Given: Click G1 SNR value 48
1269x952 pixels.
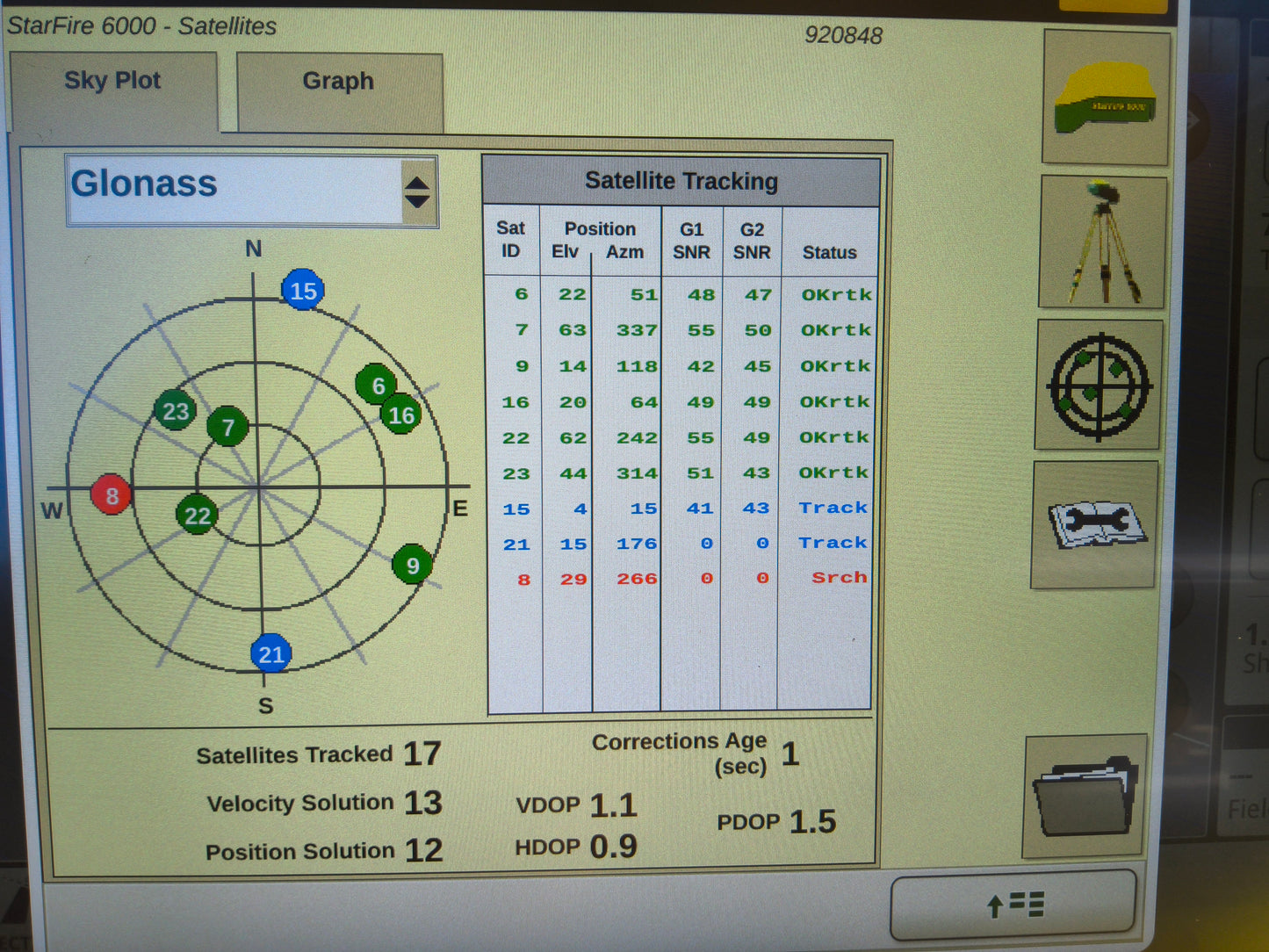Looking at the screenshot, I should click(x=701, y=295).
